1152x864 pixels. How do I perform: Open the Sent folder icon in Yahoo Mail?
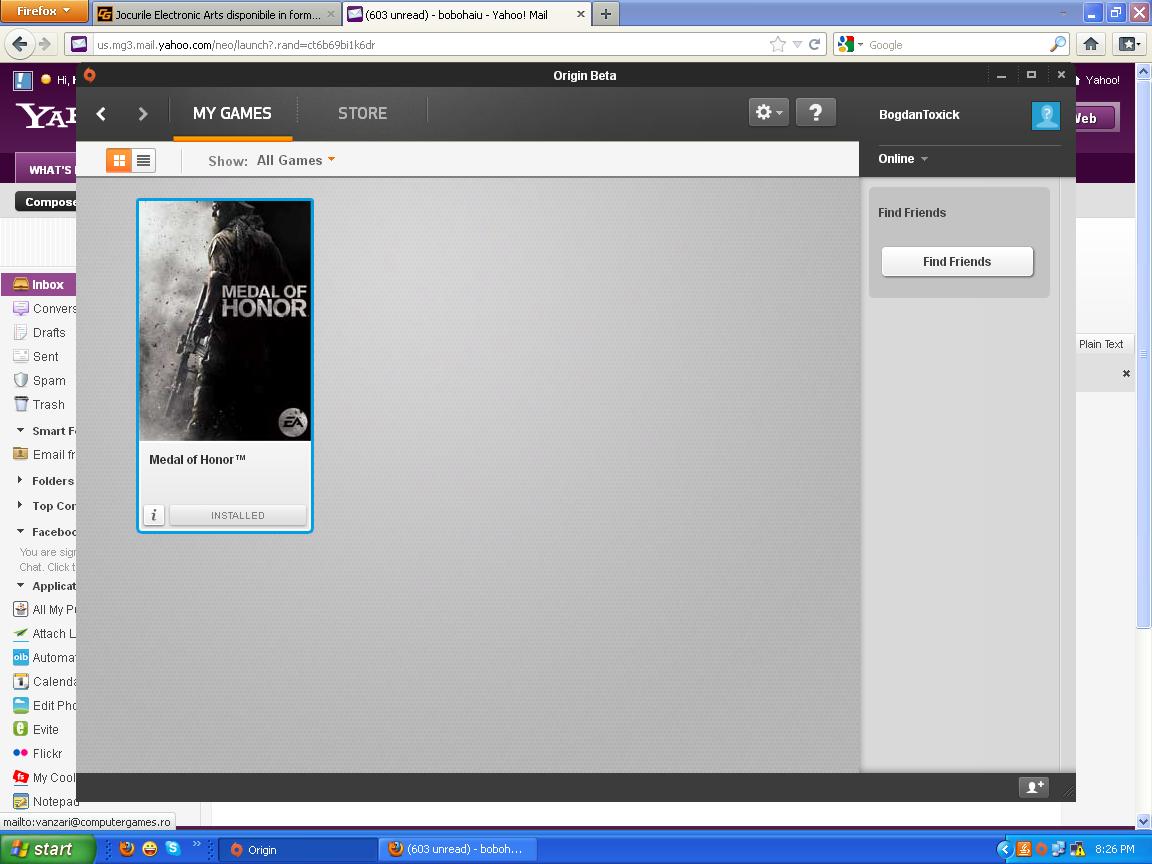click(21, 356)
